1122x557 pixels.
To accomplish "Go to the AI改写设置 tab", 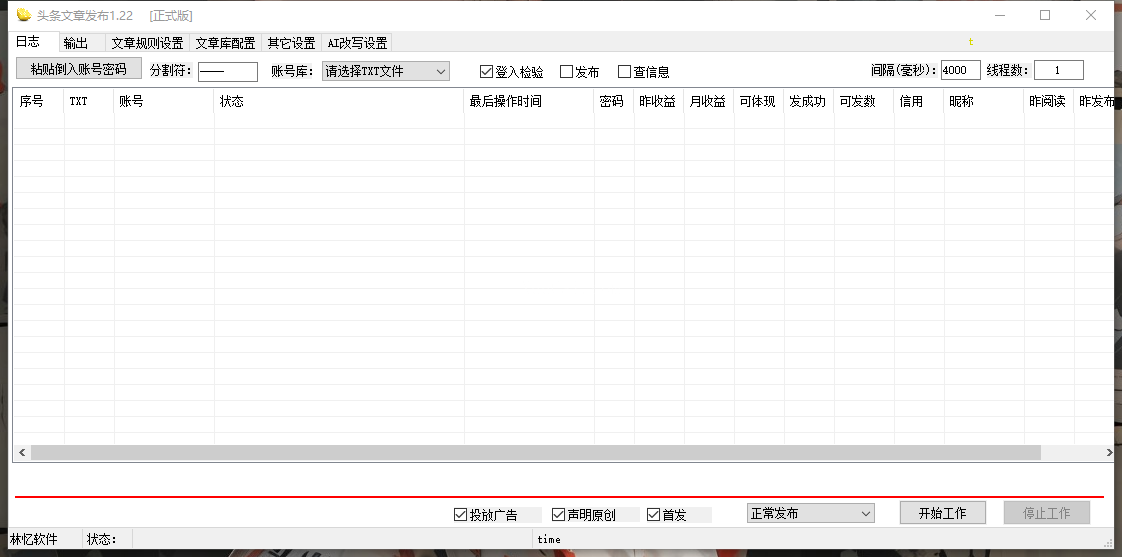I will click(357, 43).
